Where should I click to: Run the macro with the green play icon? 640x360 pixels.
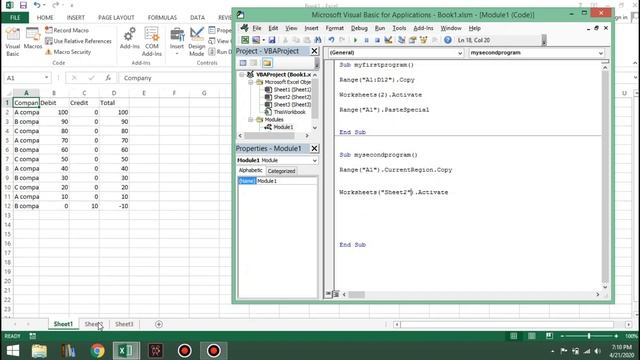coord(355,40)
